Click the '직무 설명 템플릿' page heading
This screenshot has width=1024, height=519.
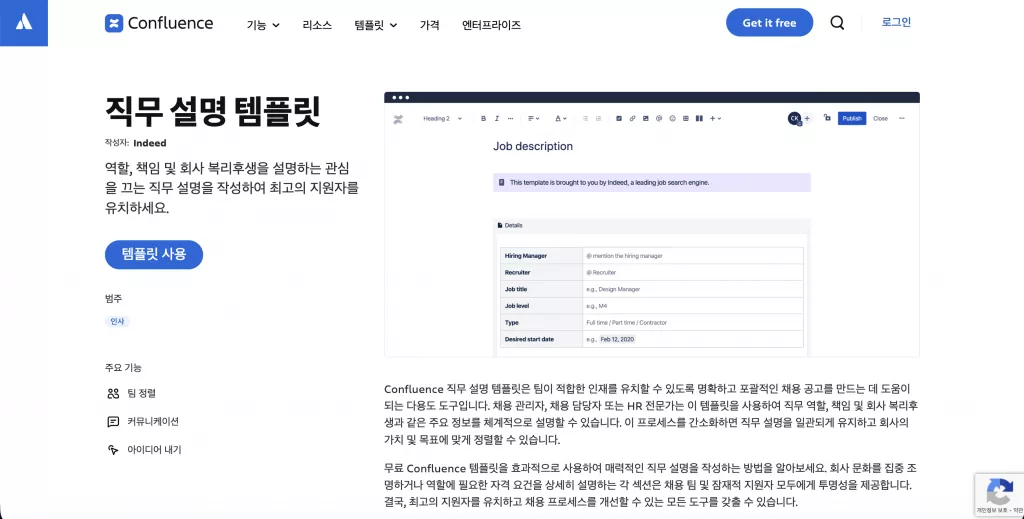click(213, 112)
